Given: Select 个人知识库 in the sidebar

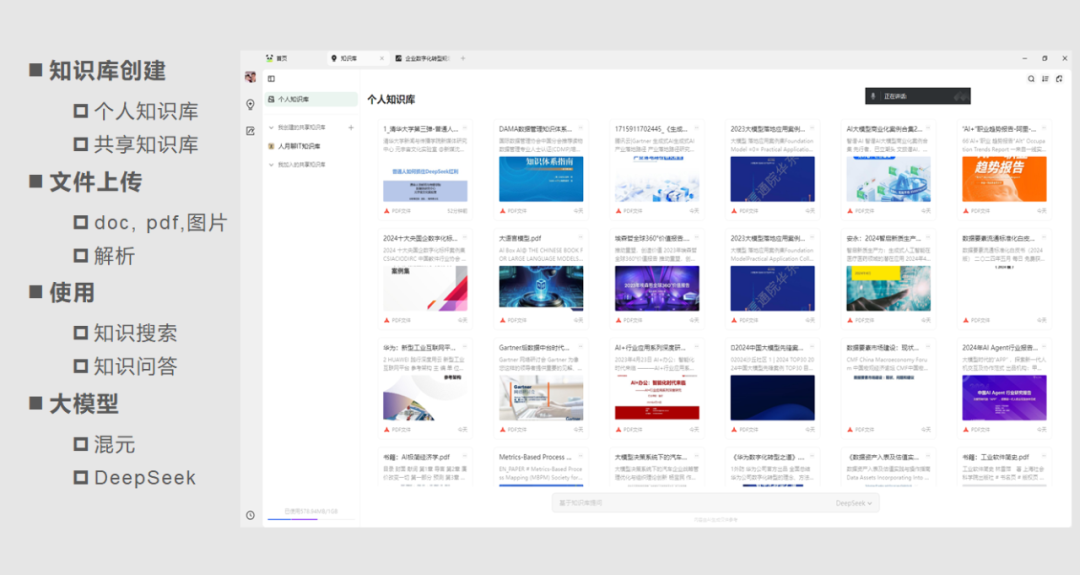Looking at the screenshot, I should (311, 99).
